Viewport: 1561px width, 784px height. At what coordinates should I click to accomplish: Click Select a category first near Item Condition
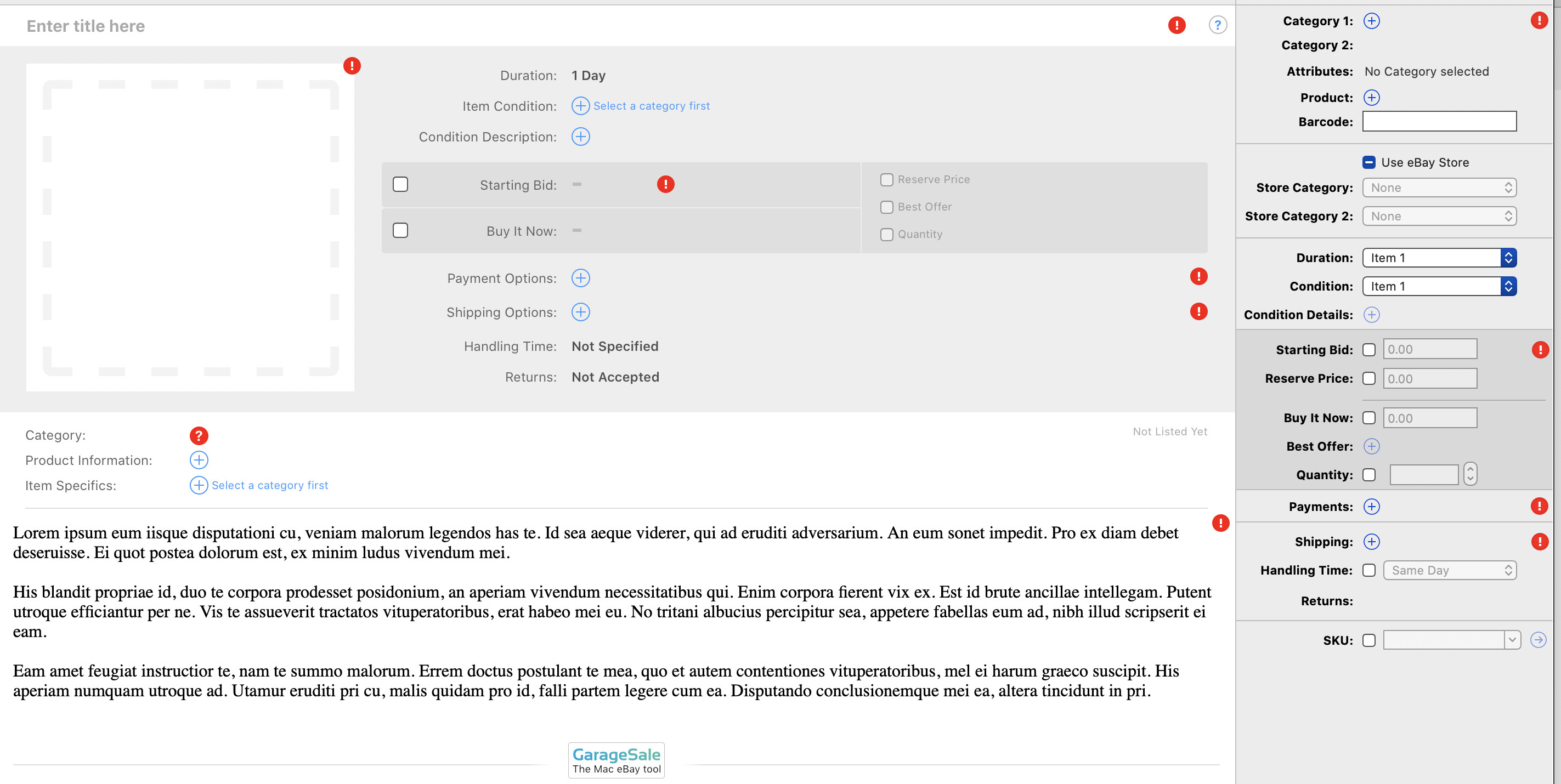[651, 105]
